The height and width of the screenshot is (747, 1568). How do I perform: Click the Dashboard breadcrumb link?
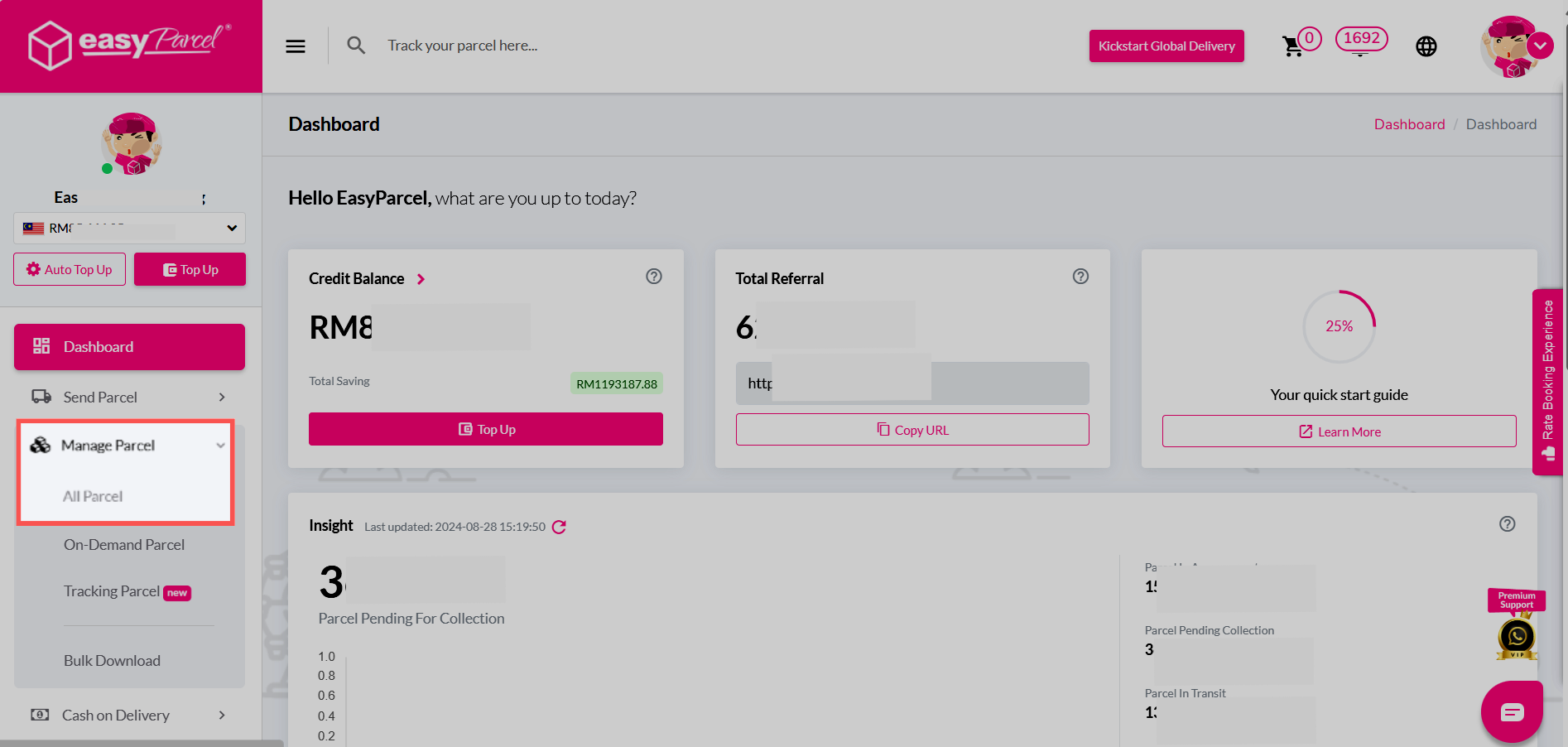tap(1409, 124)
